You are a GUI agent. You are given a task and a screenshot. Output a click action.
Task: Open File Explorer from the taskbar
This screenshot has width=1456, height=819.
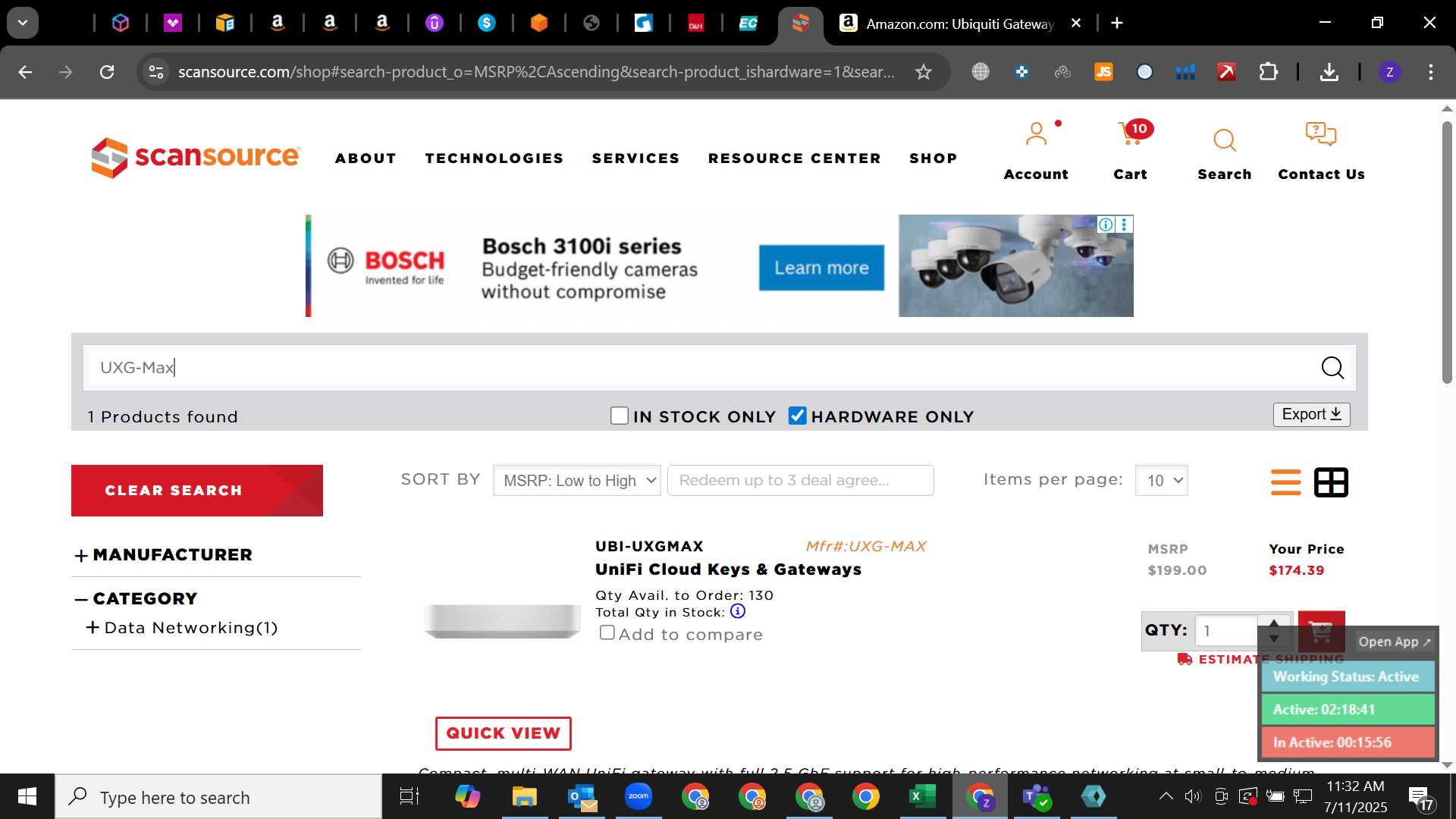tap(525, 796)
